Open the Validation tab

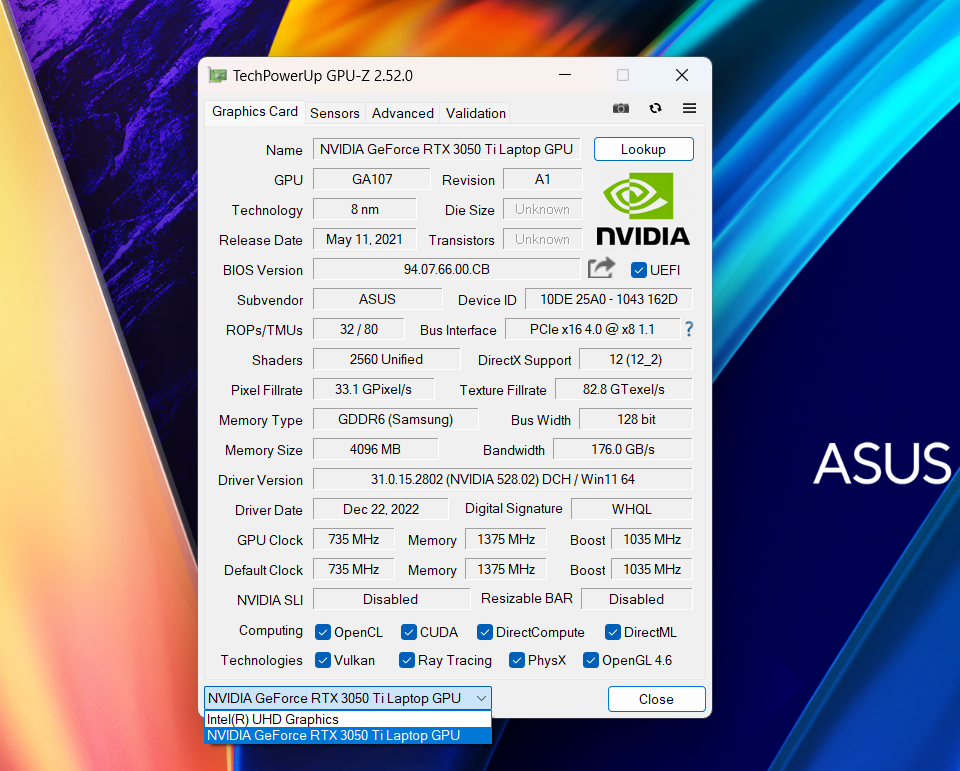click(x=476, y=113)
